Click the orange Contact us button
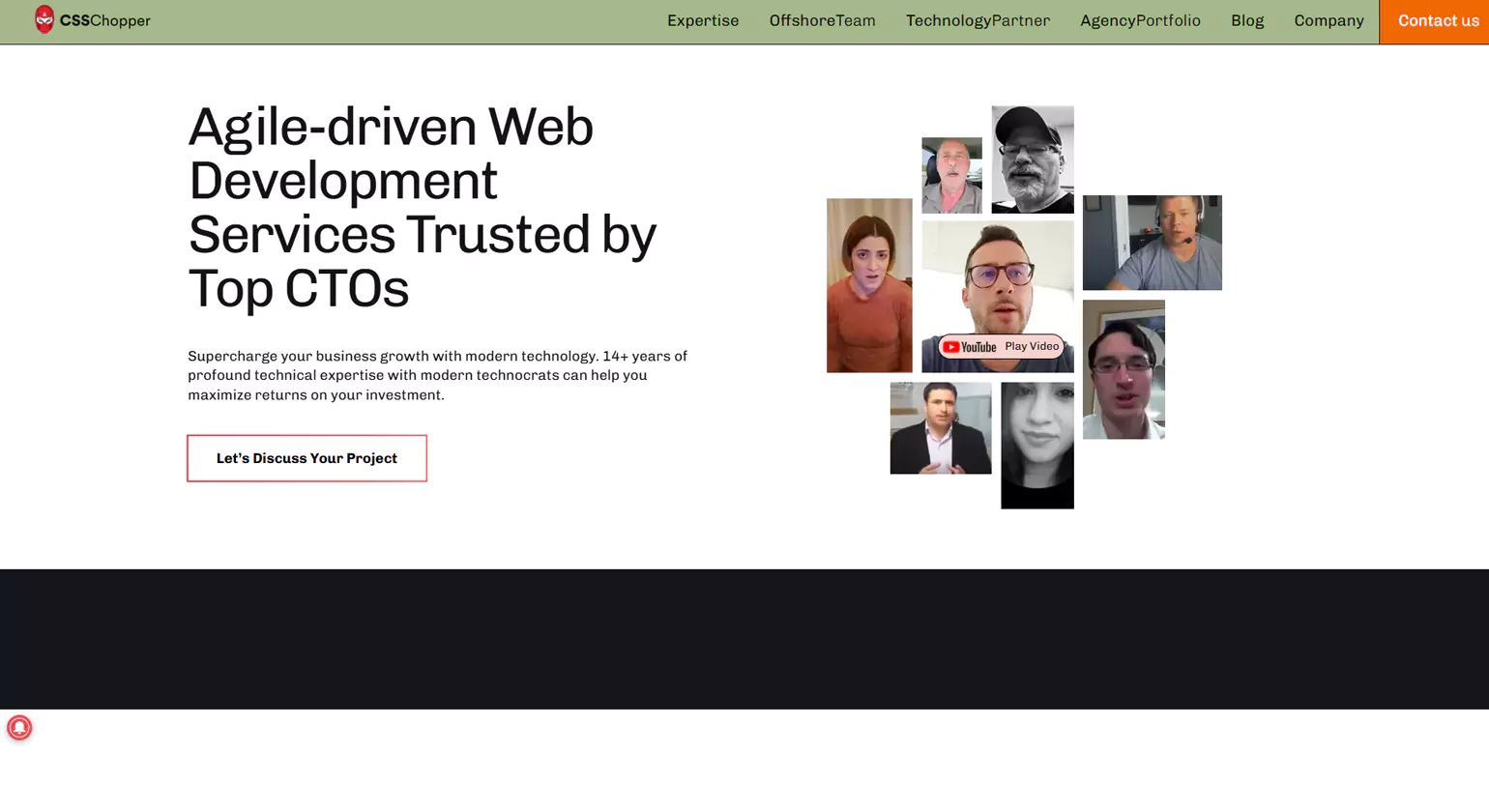Viewport: 1489px width, 812px height. [x=1437, y=21]
